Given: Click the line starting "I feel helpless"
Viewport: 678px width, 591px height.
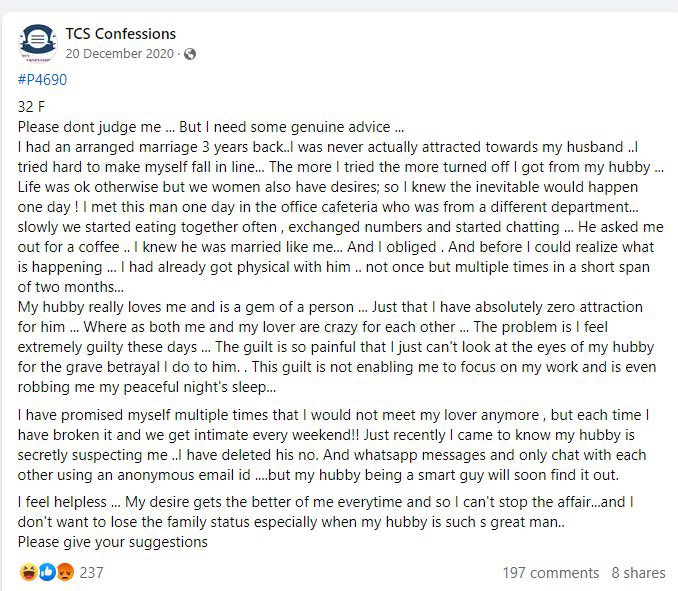Looking at the screenshot, I should (326, 502).
